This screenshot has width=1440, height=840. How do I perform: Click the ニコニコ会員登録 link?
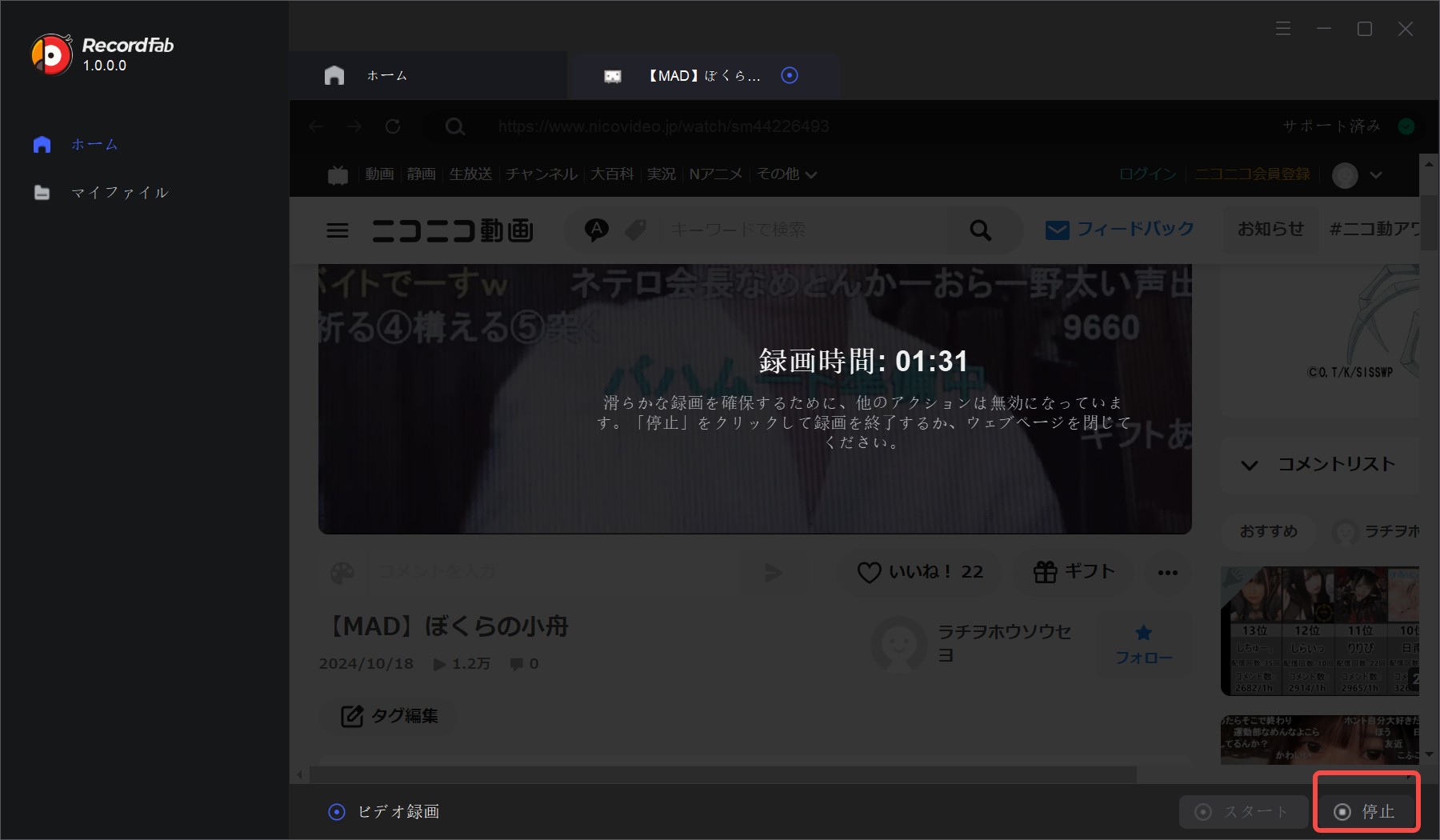pos(1252,174)
